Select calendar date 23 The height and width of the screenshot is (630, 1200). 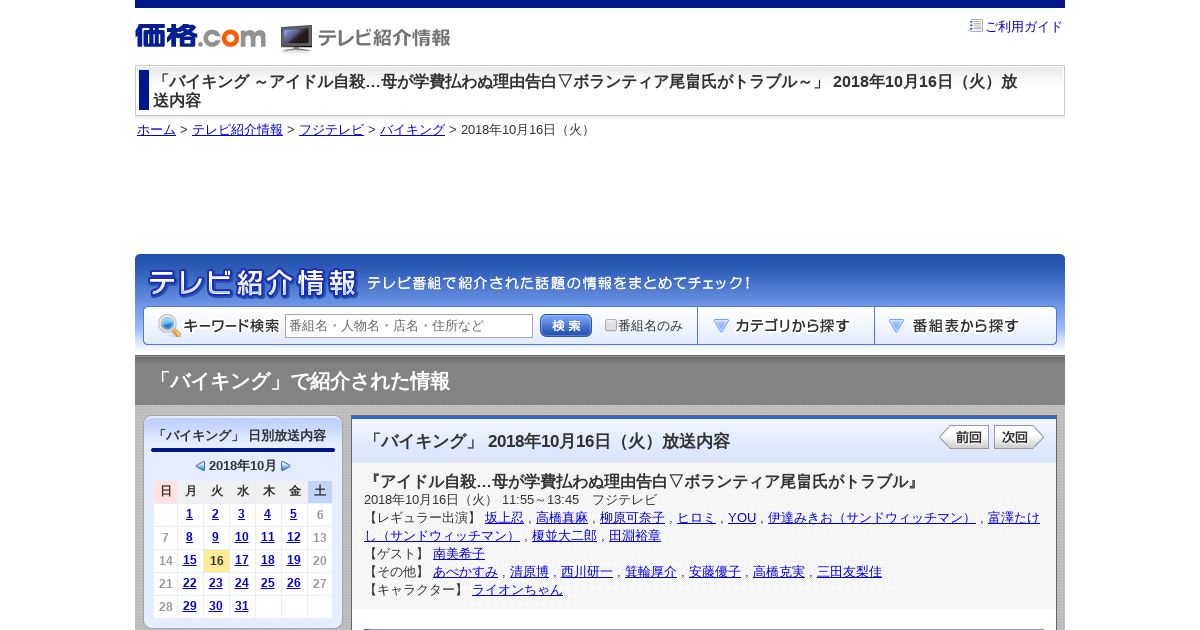(x=215, y=583)
